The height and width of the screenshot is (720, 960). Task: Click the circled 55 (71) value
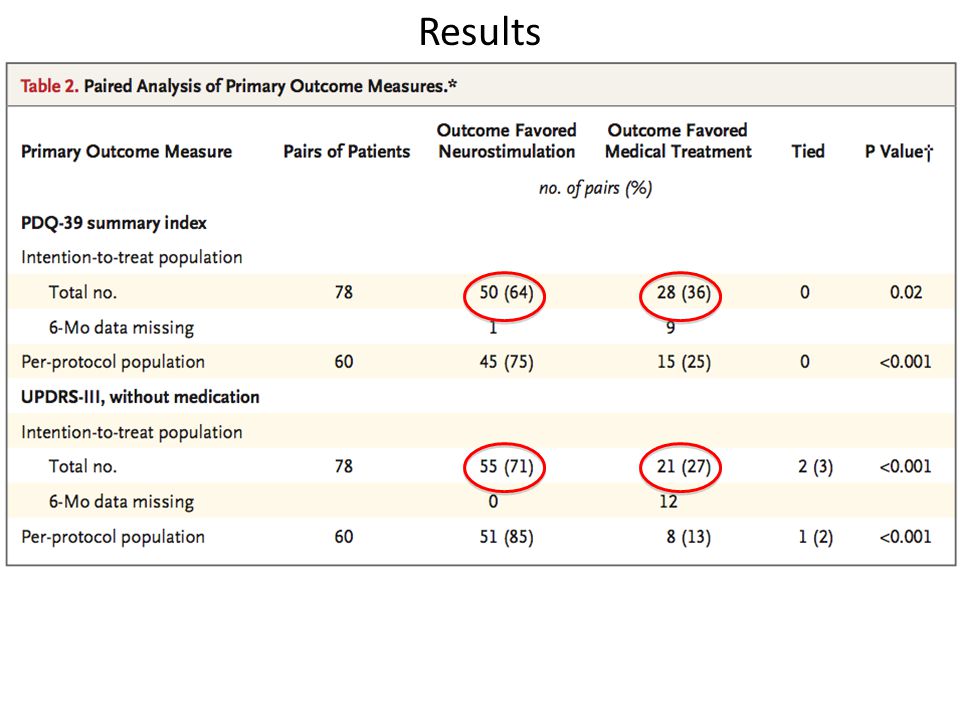click(506, 467)
